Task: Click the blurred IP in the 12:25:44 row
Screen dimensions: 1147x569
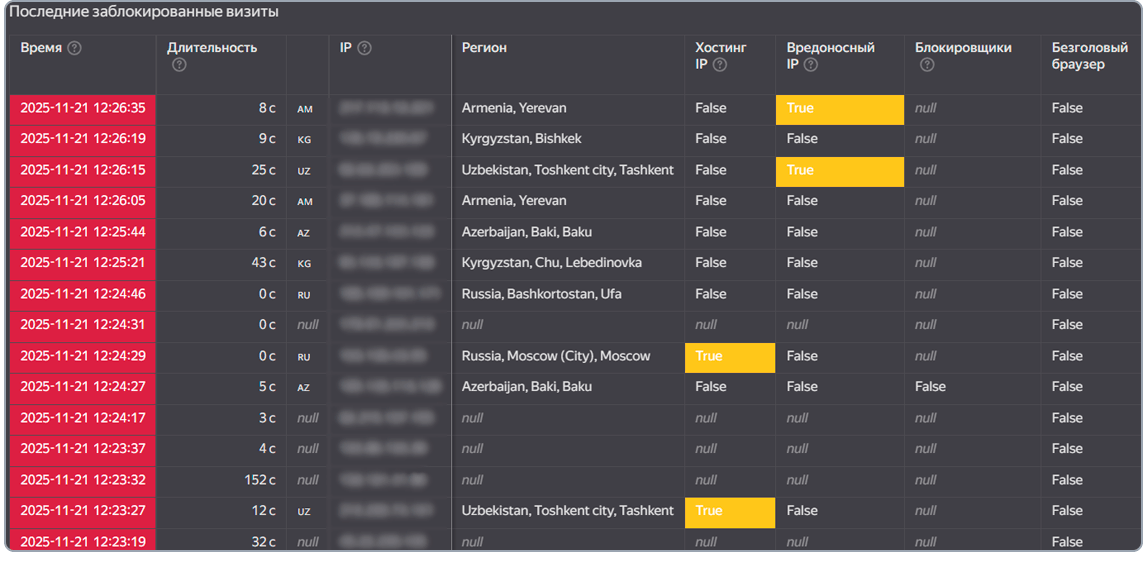Action: coord(386,232)
